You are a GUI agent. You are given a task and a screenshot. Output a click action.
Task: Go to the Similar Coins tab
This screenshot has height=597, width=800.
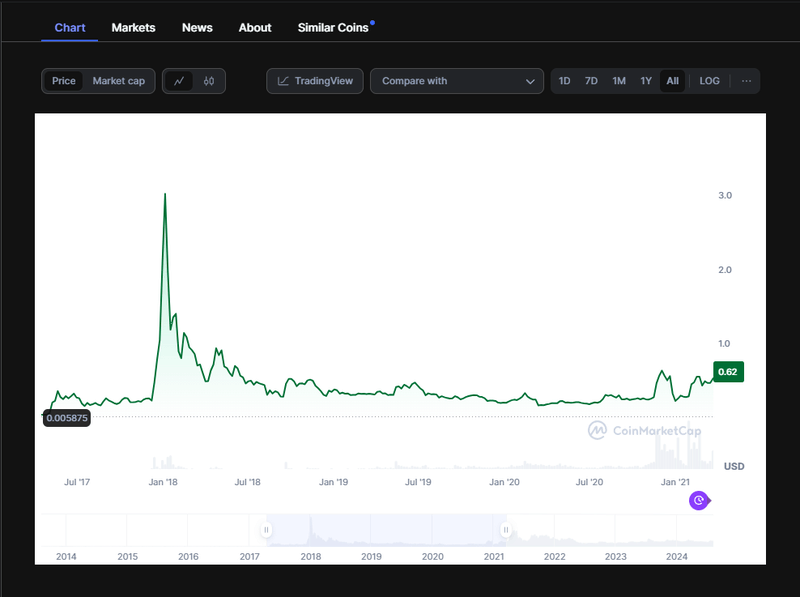(333, 28)
